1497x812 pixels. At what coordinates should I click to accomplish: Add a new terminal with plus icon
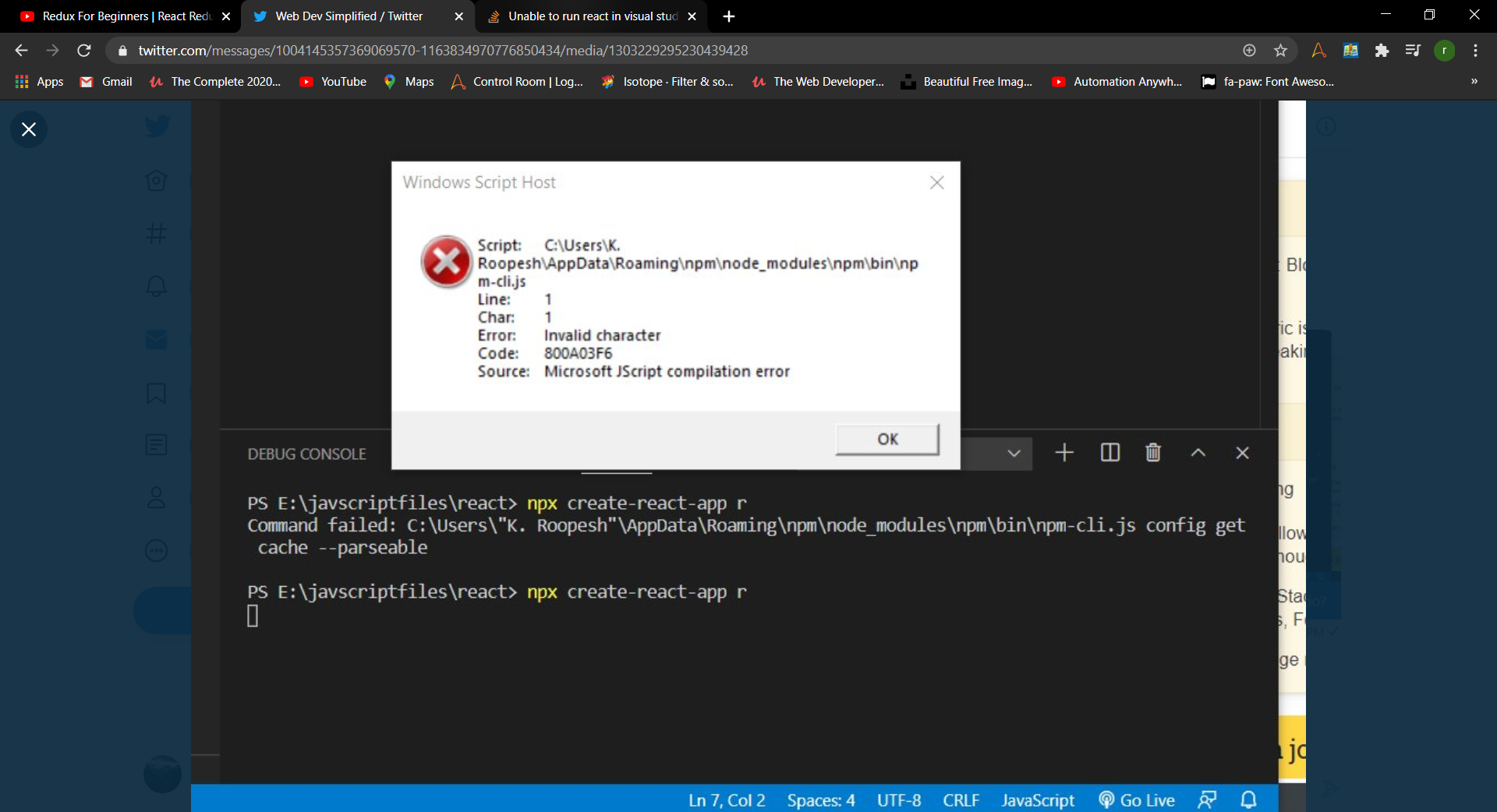click(x=1064, y=453)
